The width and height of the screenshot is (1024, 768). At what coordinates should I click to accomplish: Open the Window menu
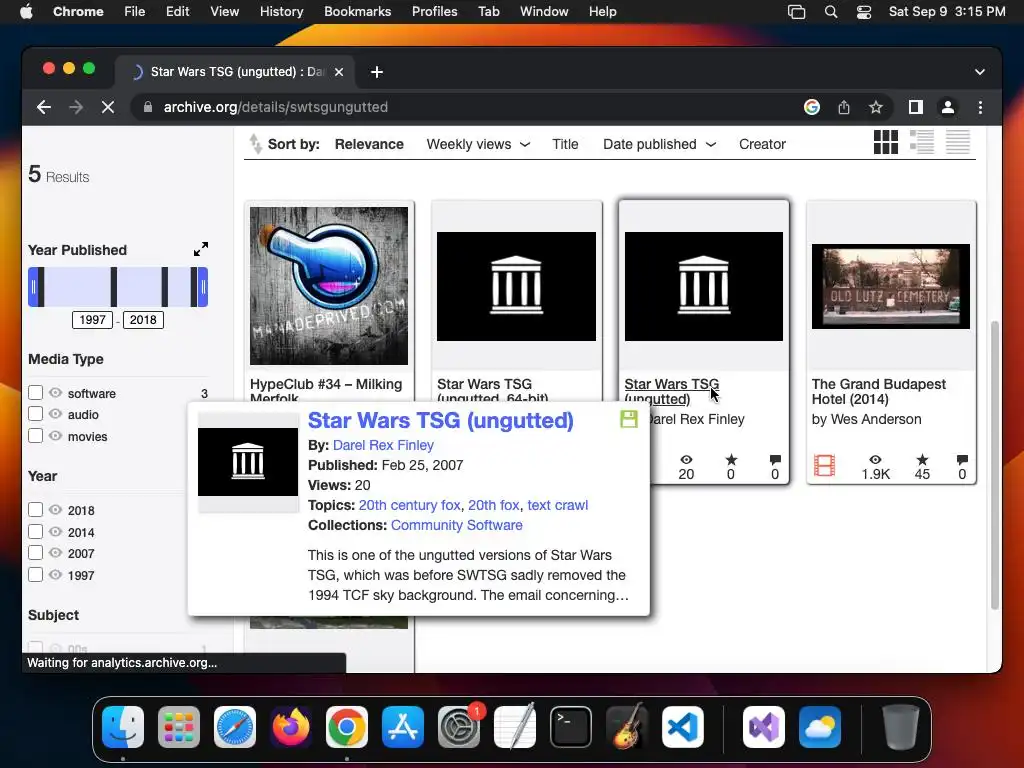(x=544, y=12)
